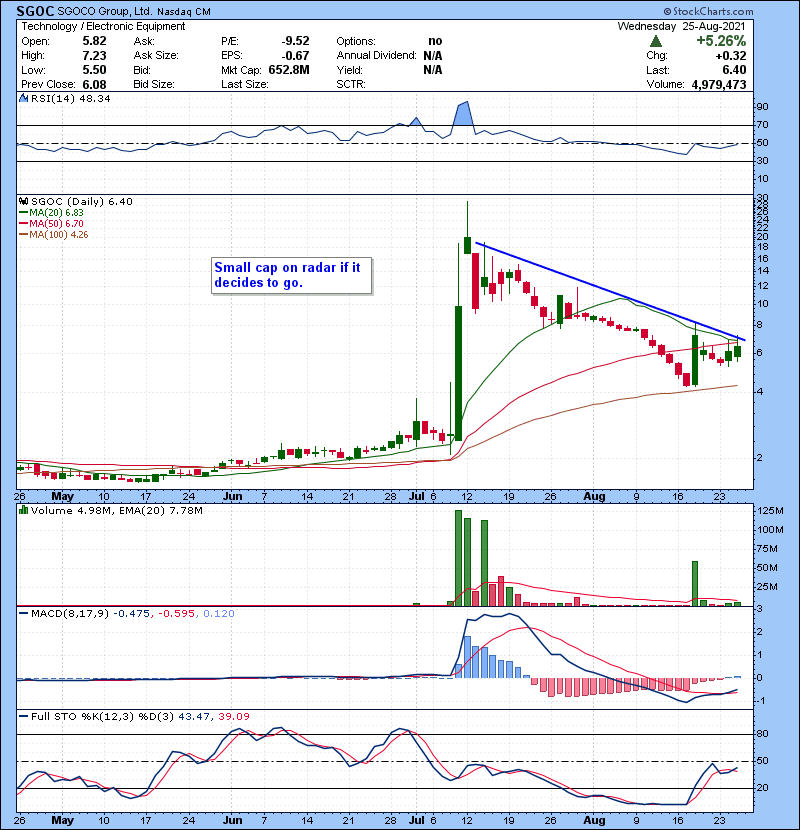The image size is (800, 830).
Task: Click the Nasdaq CM exchange label
Action: click(x=184, y=12)
